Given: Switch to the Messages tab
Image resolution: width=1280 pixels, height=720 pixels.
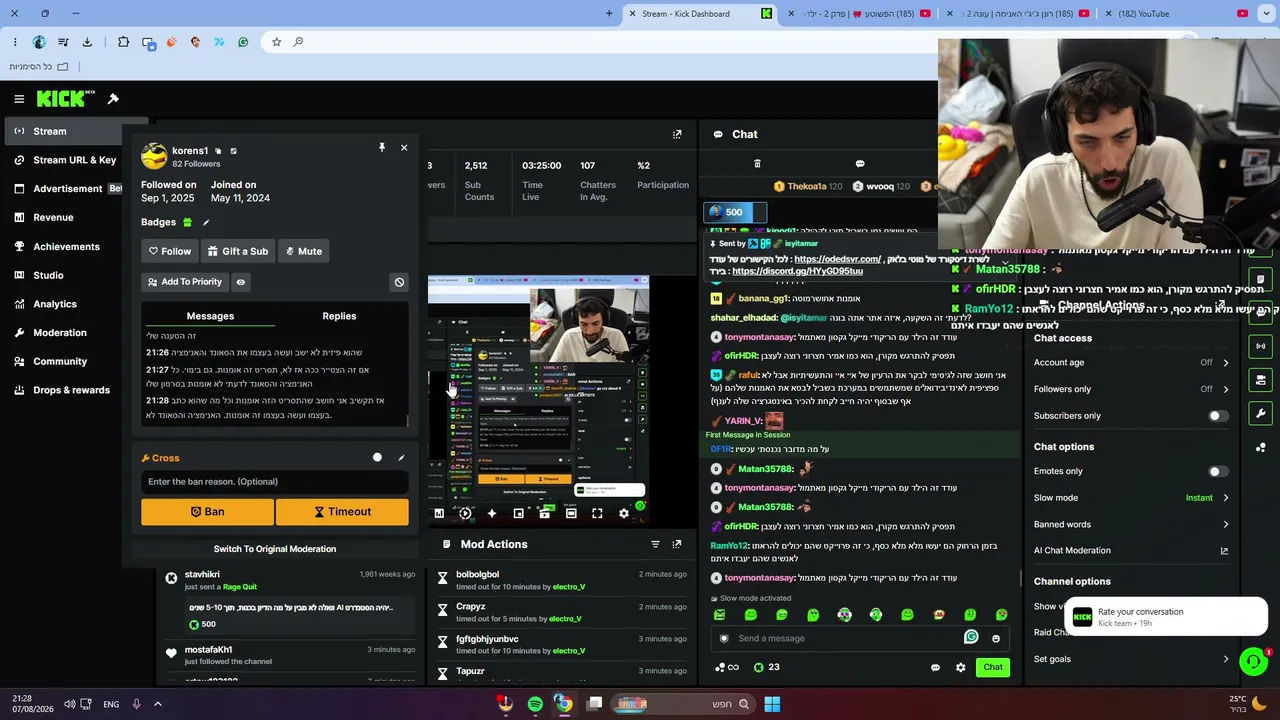Looking at the screenshot, I should (x=210, y=316).
